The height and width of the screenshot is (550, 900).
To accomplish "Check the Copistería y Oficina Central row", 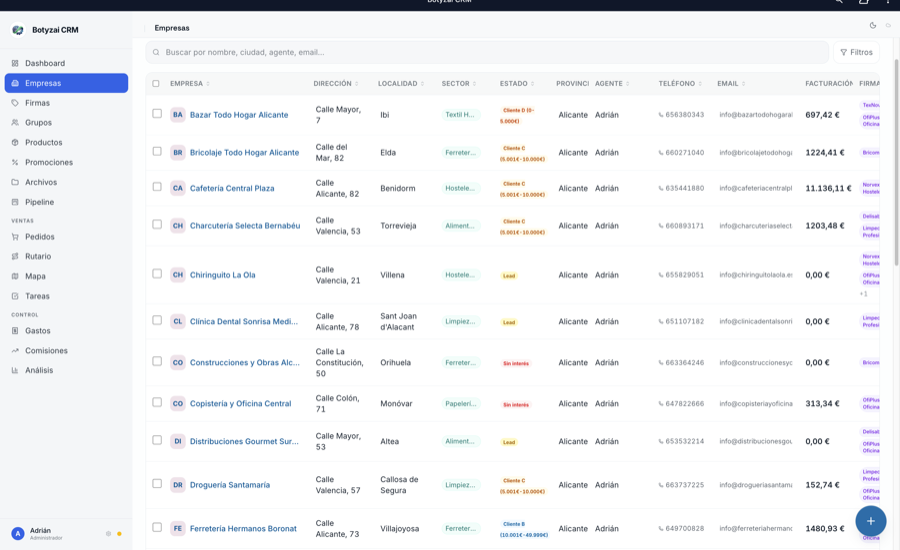I will click(157, 402).
